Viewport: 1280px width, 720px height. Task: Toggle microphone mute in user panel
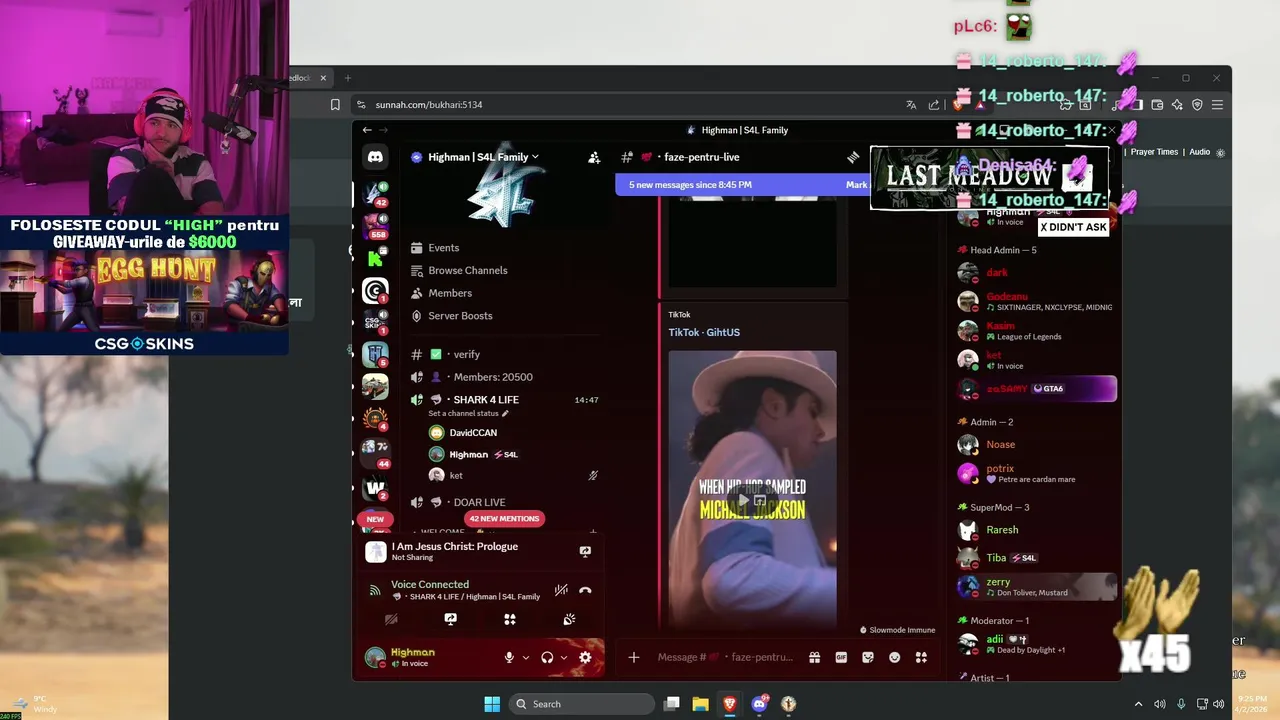(x=509, y=657)
